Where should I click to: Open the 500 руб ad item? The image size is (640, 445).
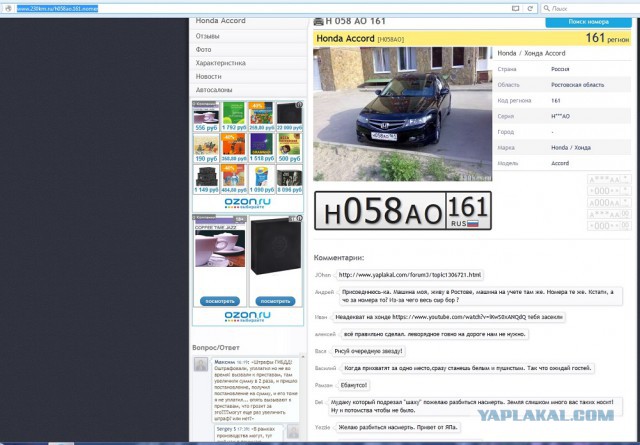(x=289, y=147)
